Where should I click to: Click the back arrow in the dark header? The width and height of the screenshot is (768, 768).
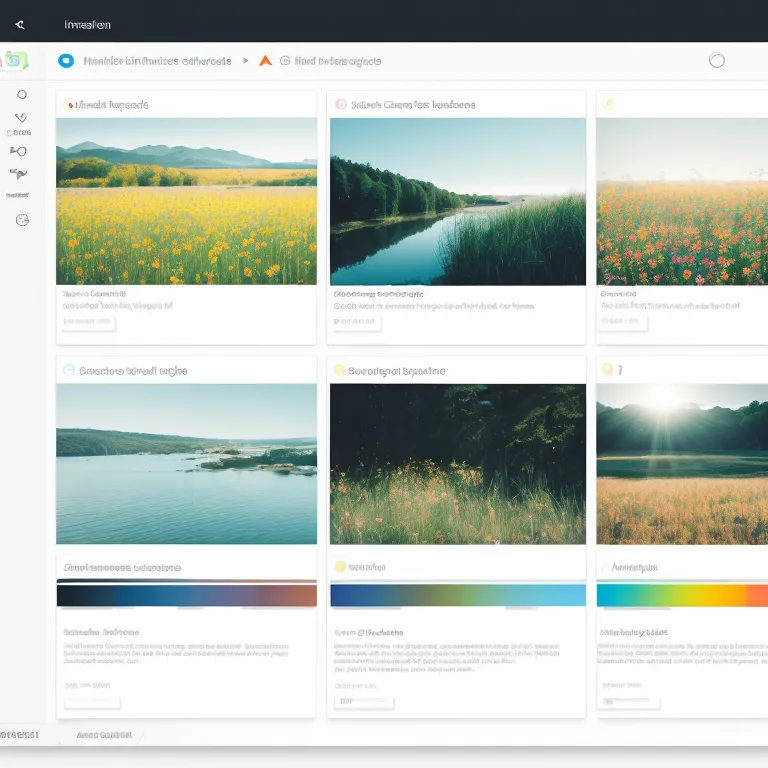coord(19,25)
